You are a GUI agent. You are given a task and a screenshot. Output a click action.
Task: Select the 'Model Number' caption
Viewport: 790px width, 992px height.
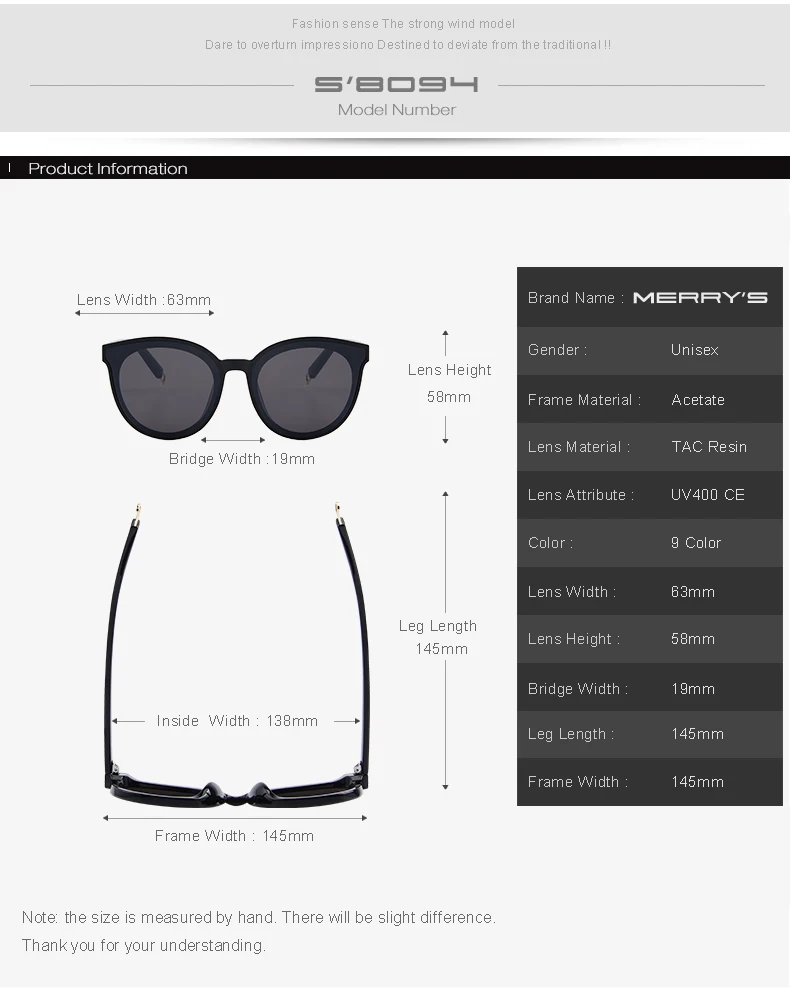coord(397,109)
